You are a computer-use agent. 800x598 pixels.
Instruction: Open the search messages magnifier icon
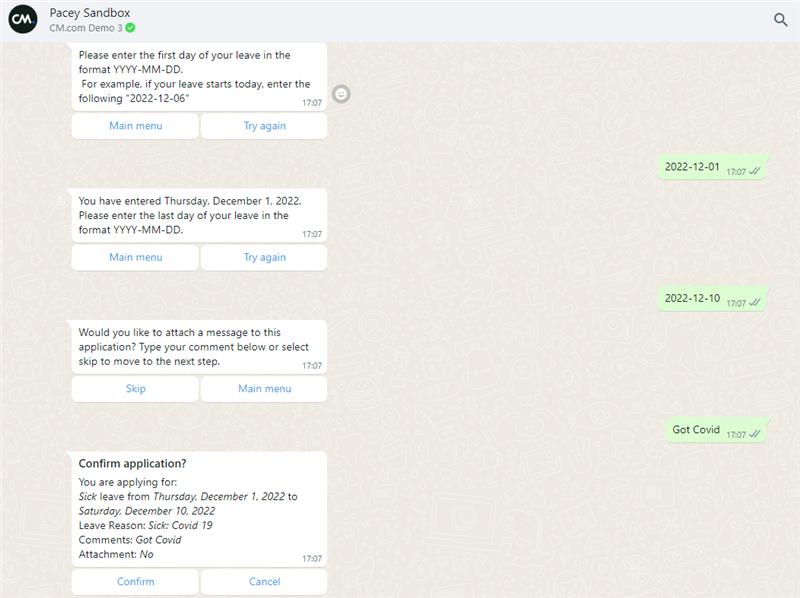[x=780, y=20]
